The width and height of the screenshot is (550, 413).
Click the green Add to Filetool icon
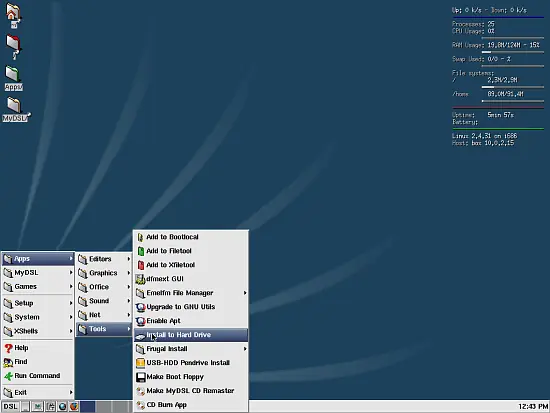click(x=140, y=251)
